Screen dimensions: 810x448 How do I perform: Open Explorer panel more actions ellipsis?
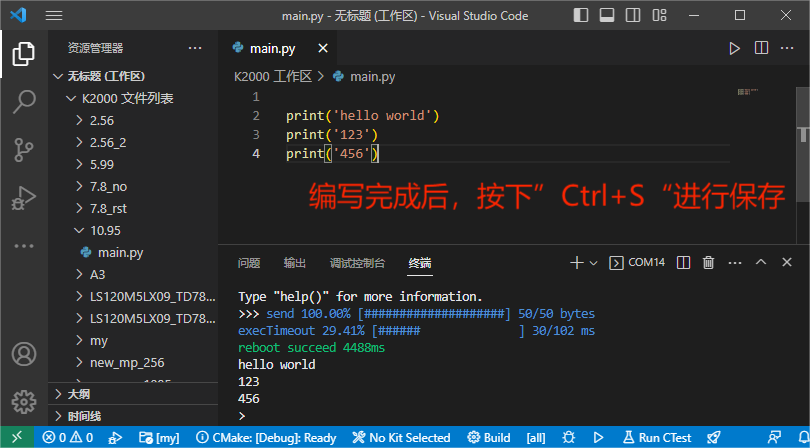195,48
